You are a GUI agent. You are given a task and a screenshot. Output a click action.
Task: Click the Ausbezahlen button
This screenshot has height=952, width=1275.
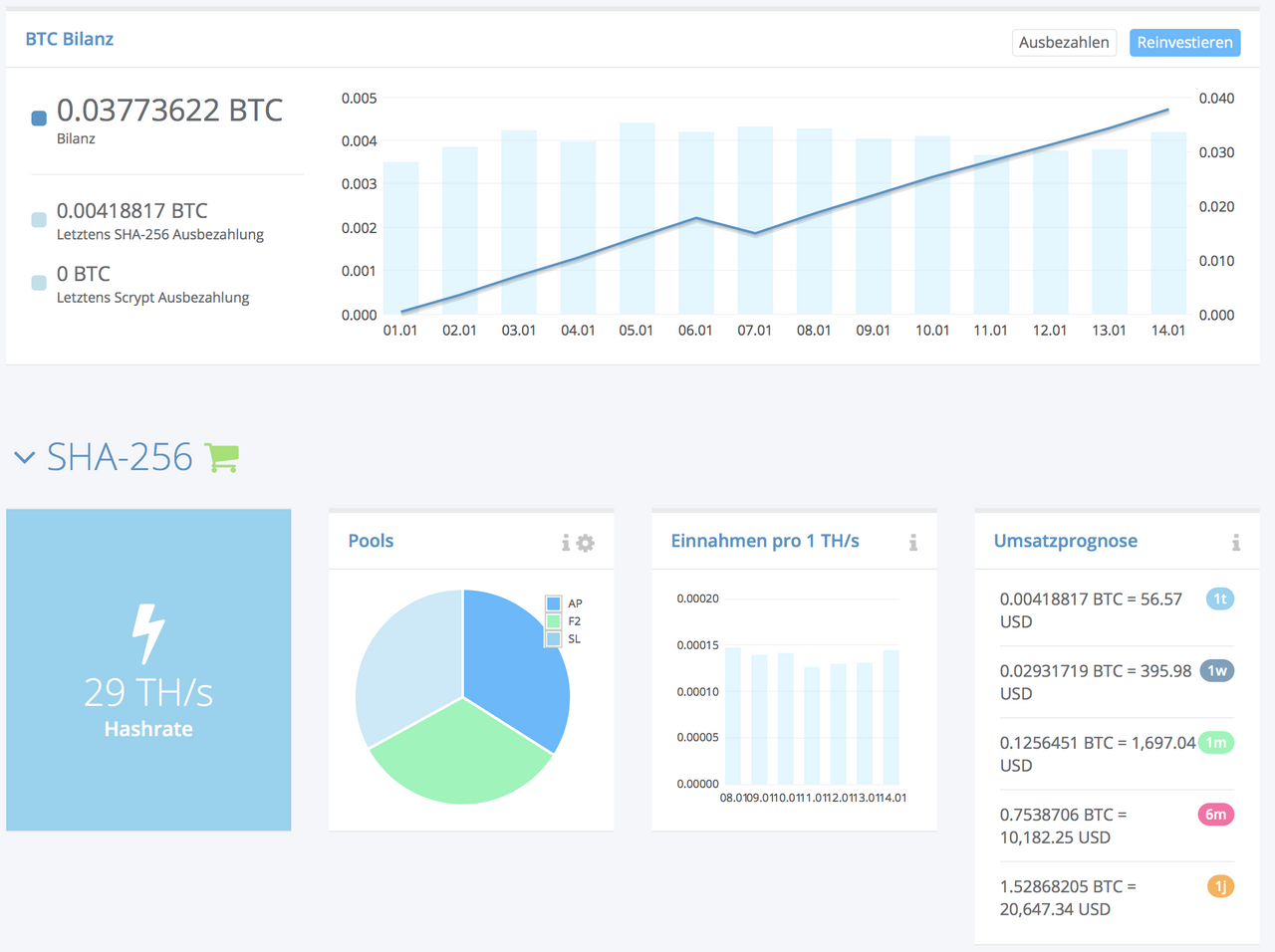click(1064, 42)
